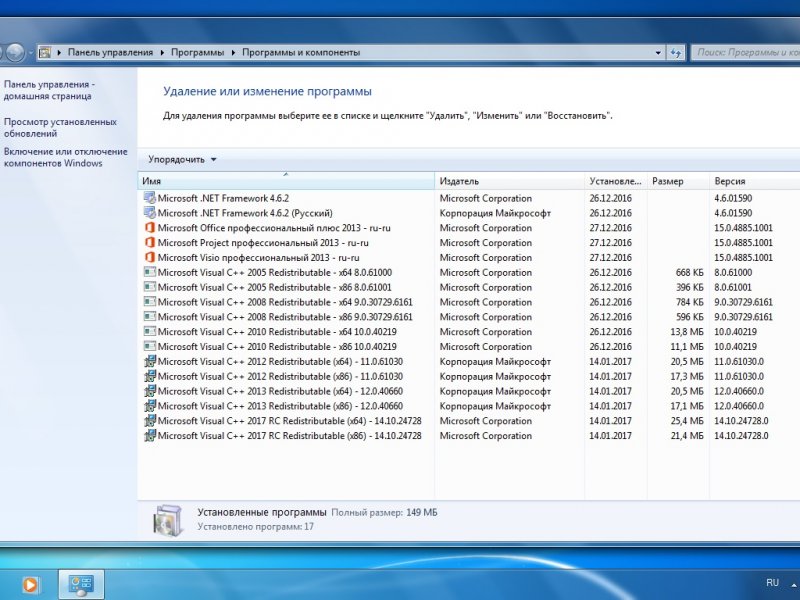Viewport: 800px width, 600px height.
Task: Select Microsoft Project профессиональный 2013 - ru-ru
Action: point(263,242)
